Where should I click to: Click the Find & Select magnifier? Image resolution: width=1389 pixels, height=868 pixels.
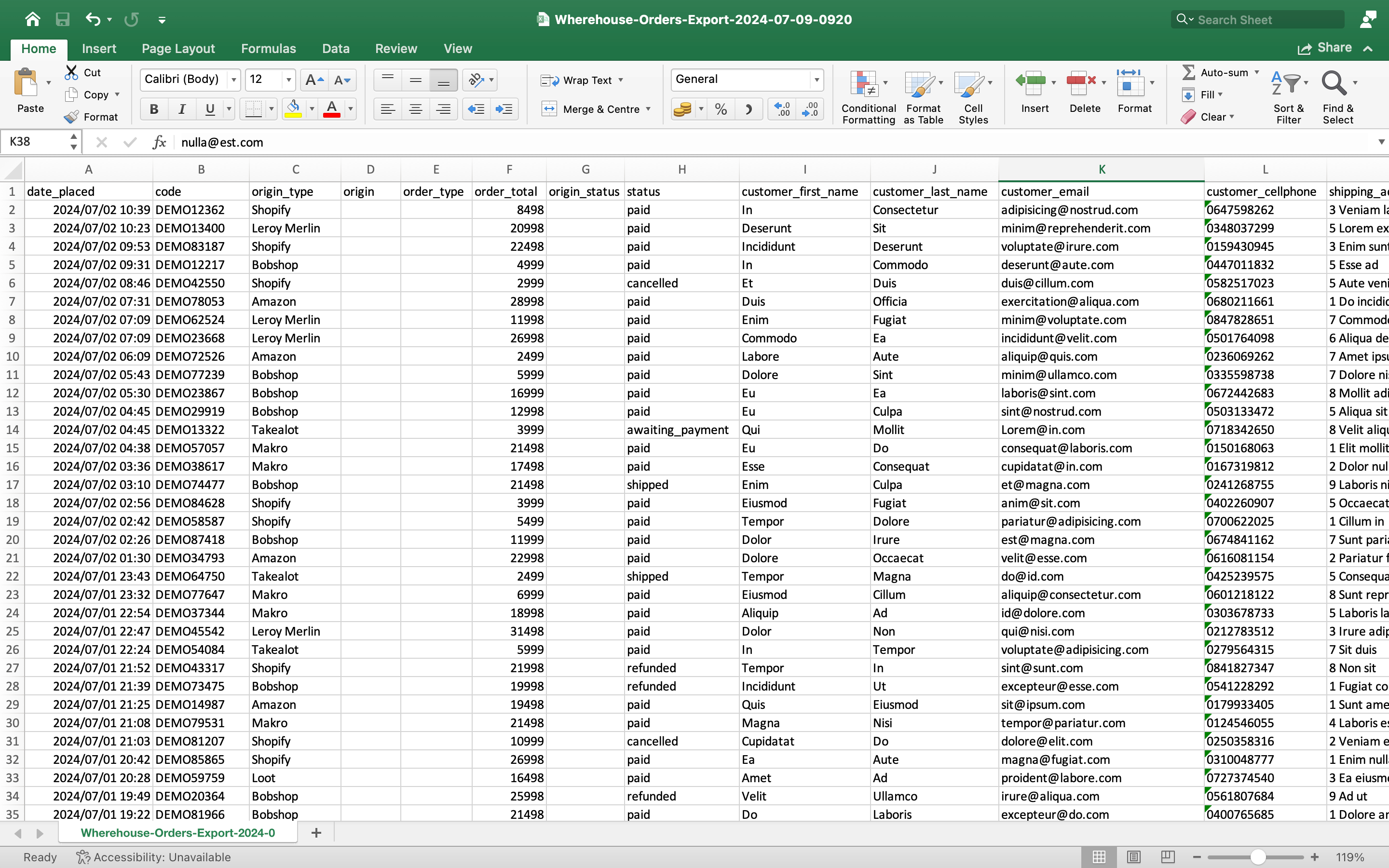(x=1334, y=84)
